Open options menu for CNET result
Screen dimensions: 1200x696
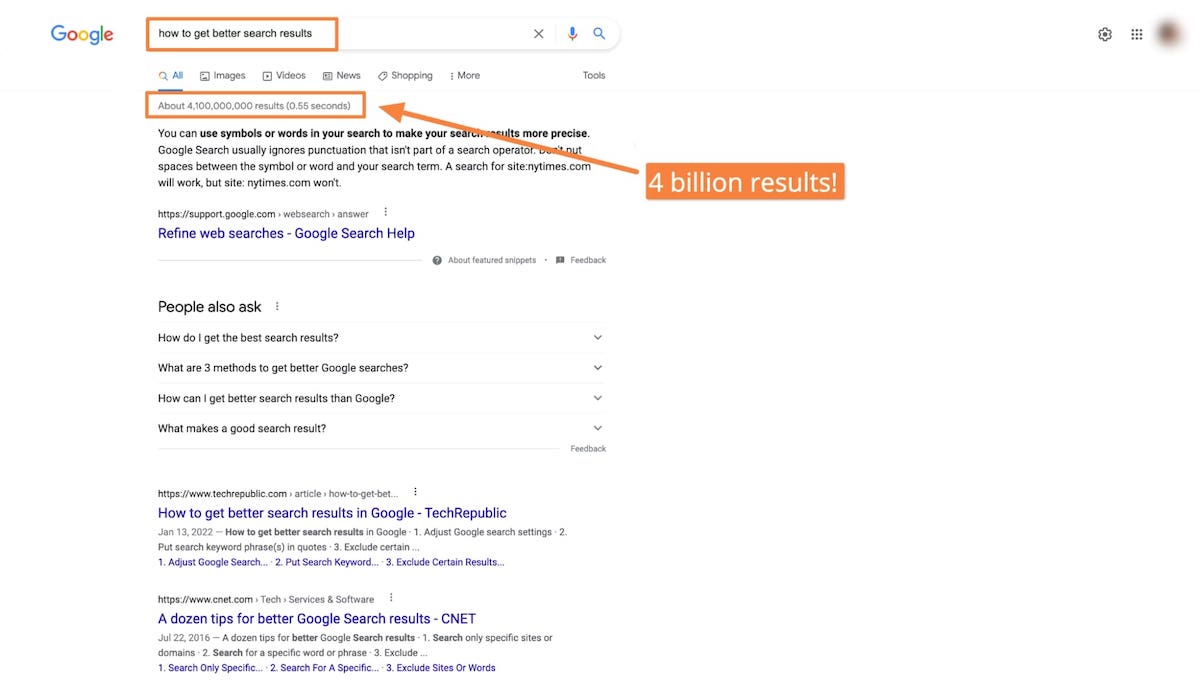(392, 598)
